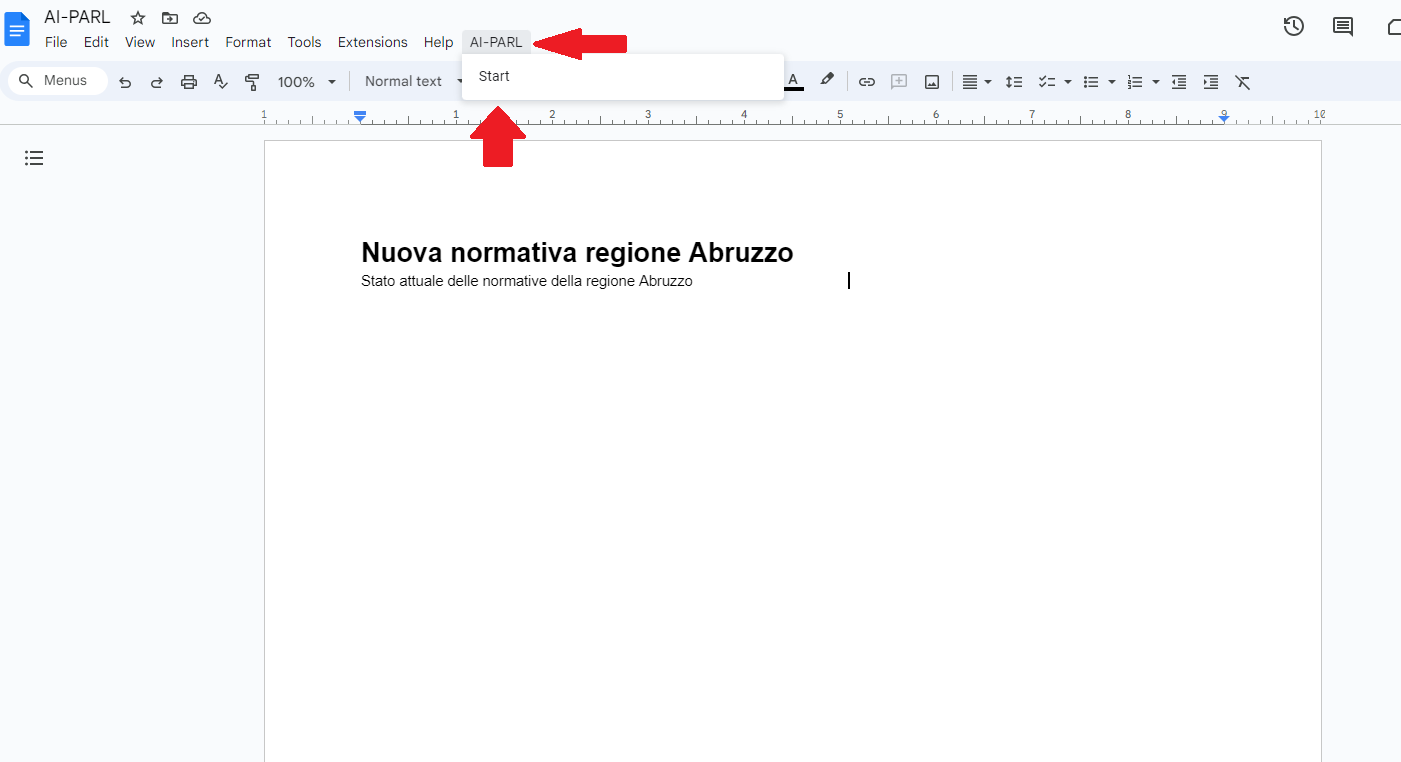This screenshot has height=762, width=1401.
Task: Star the AI-PARL document
Action: (138, 18)
